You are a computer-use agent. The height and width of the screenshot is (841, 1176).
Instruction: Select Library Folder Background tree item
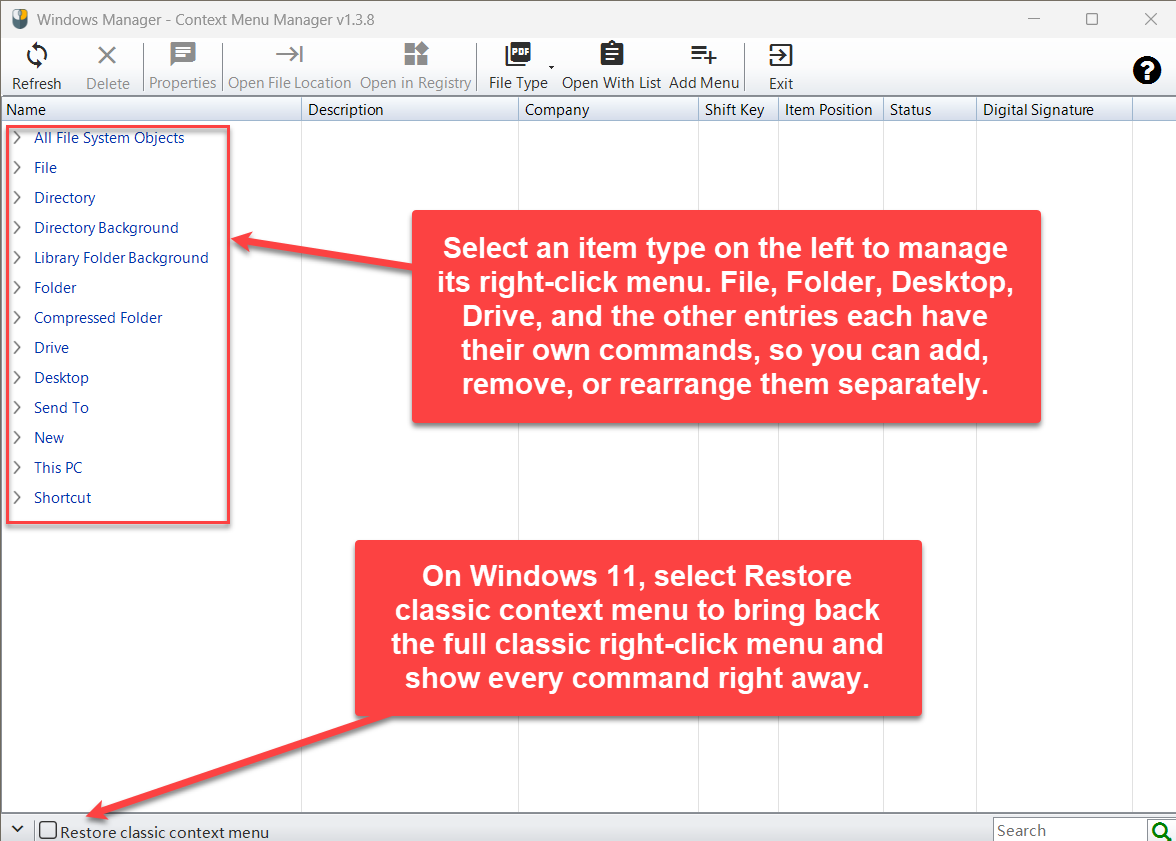click(x=121, y=258)
